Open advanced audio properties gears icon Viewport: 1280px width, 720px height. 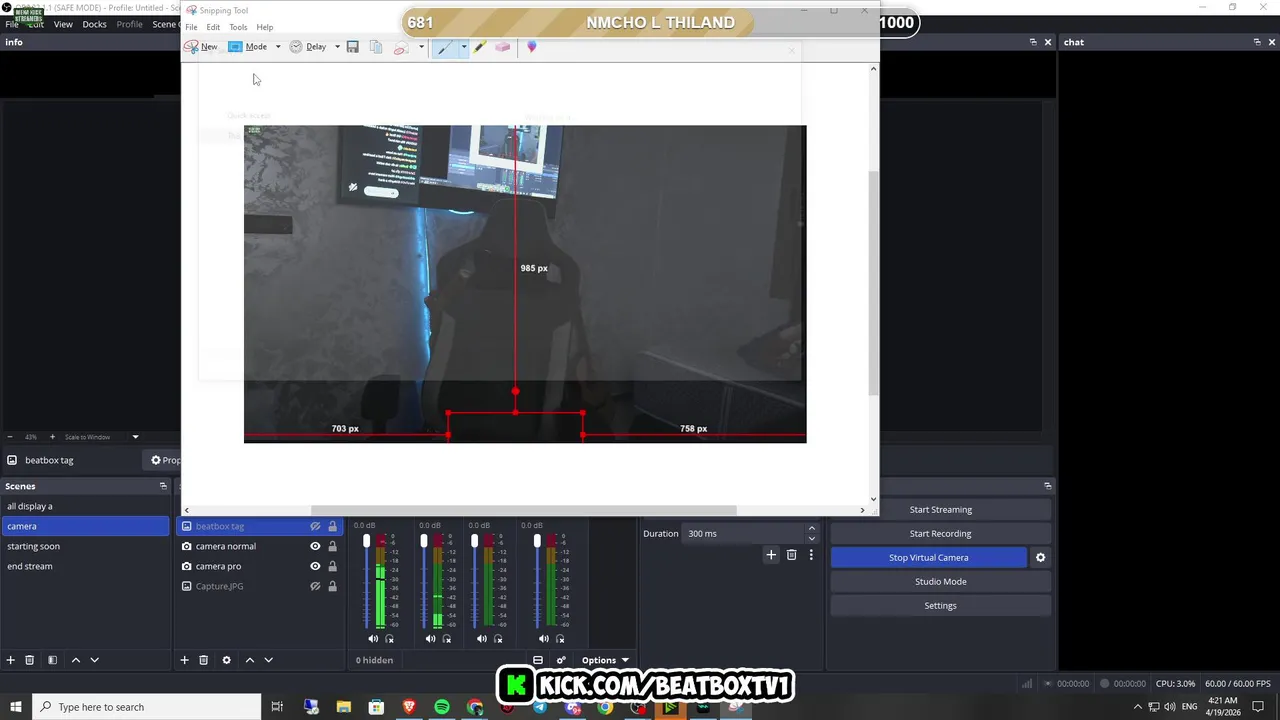[561, 660]
